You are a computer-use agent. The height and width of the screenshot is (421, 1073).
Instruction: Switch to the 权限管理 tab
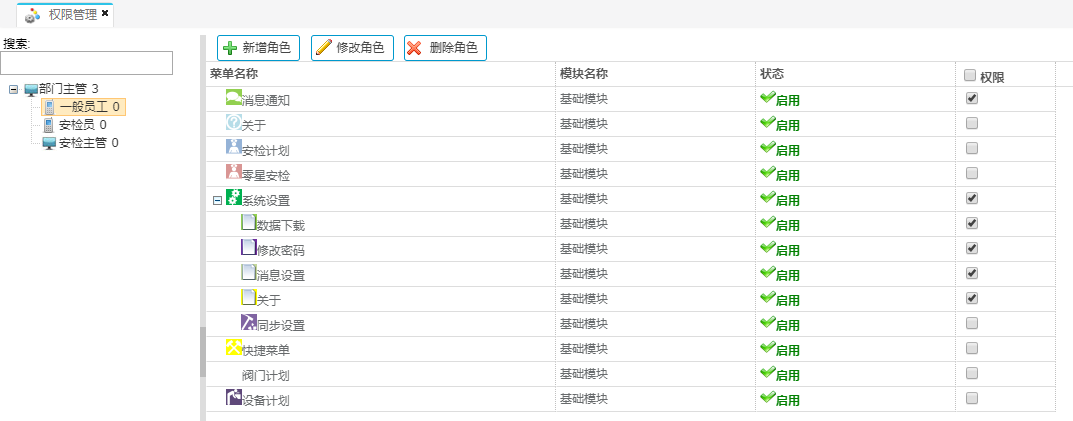(72, 14)
